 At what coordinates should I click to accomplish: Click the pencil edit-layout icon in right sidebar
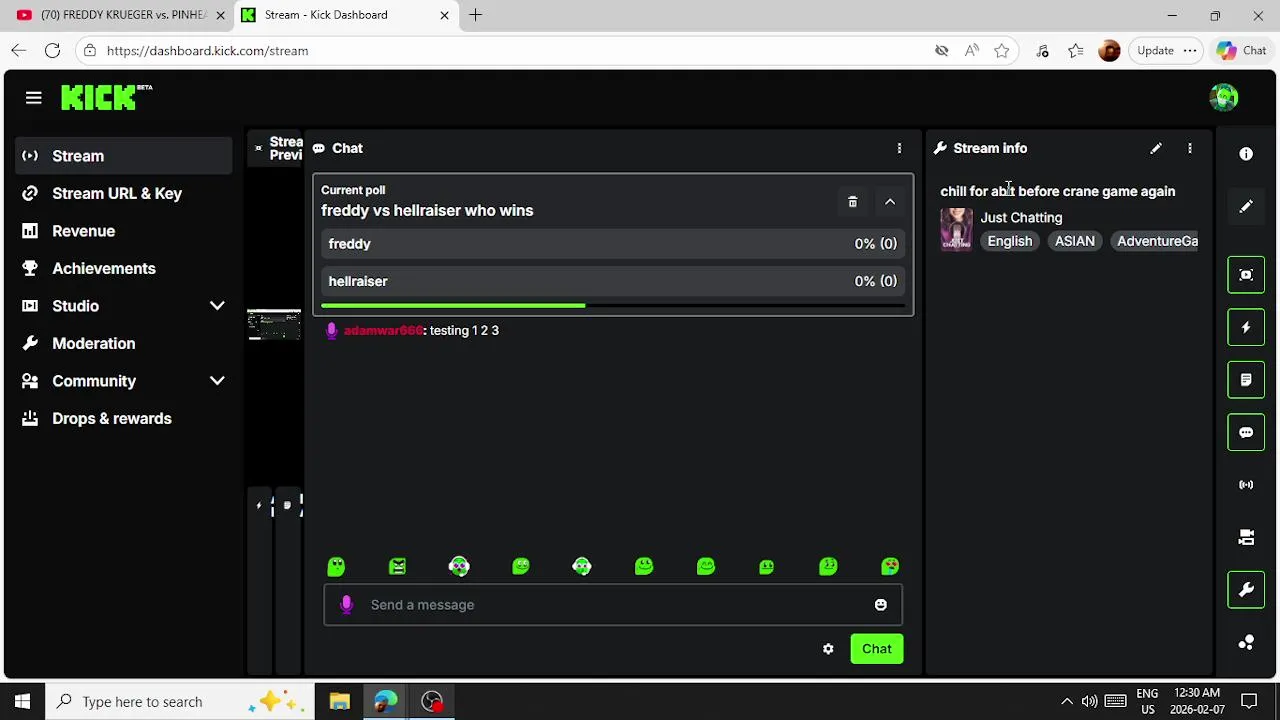coord(1246,206)
